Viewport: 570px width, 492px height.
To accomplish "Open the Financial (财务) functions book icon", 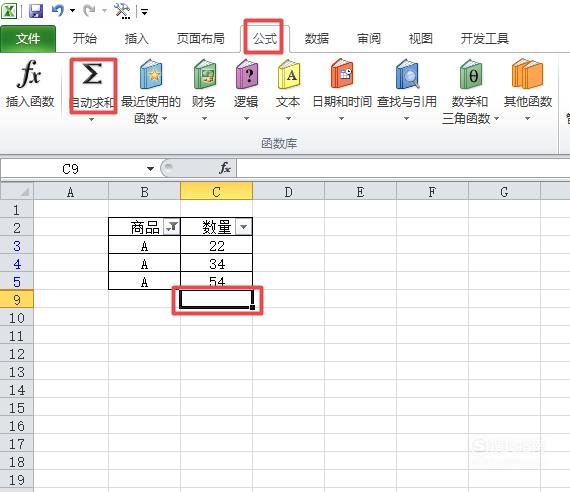I will pyautogui.click(x=205, y=74).
